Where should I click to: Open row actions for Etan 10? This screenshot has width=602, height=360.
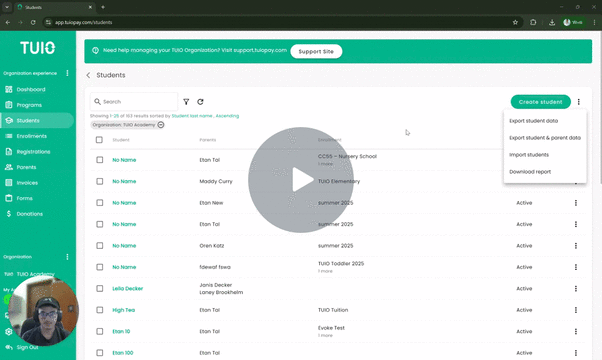(576, 332)
